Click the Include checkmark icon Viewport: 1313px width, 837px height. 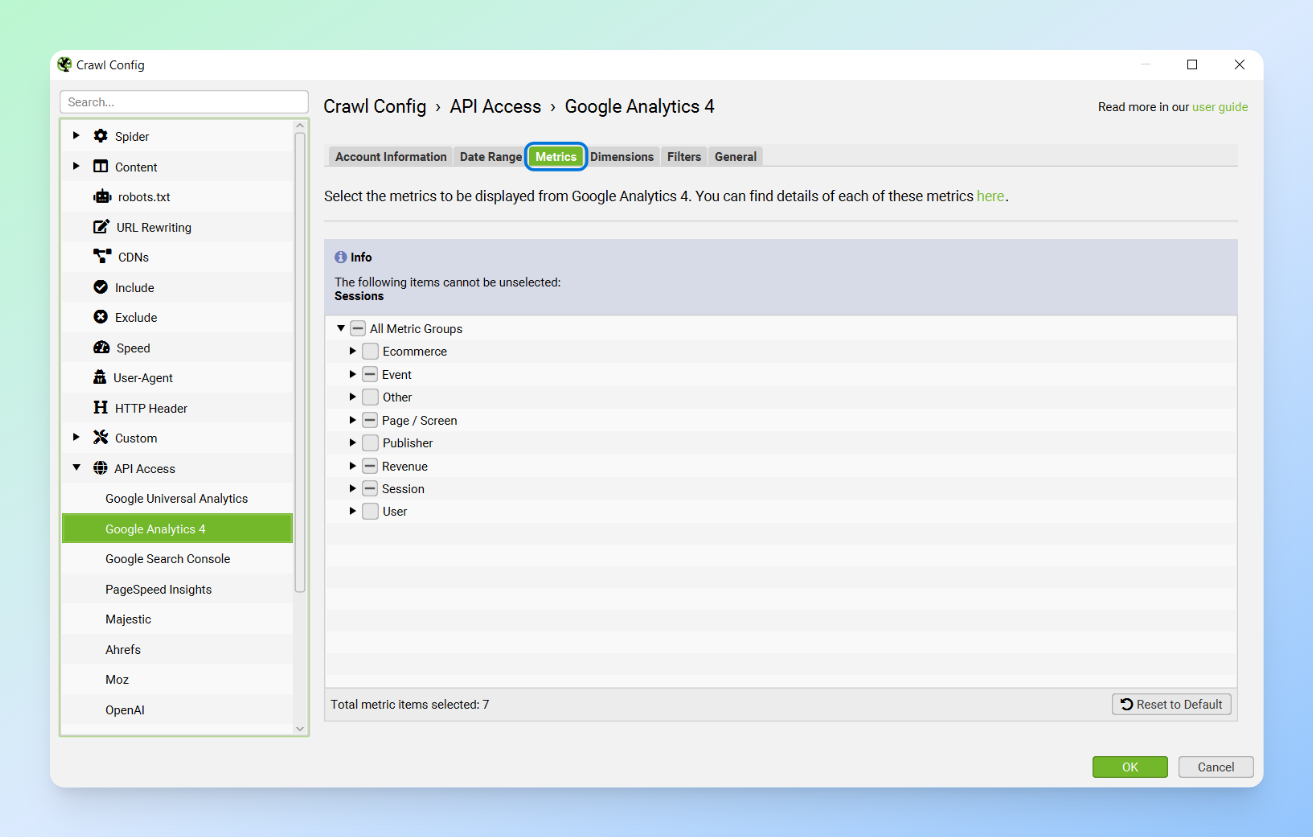(x=100, y=287)
